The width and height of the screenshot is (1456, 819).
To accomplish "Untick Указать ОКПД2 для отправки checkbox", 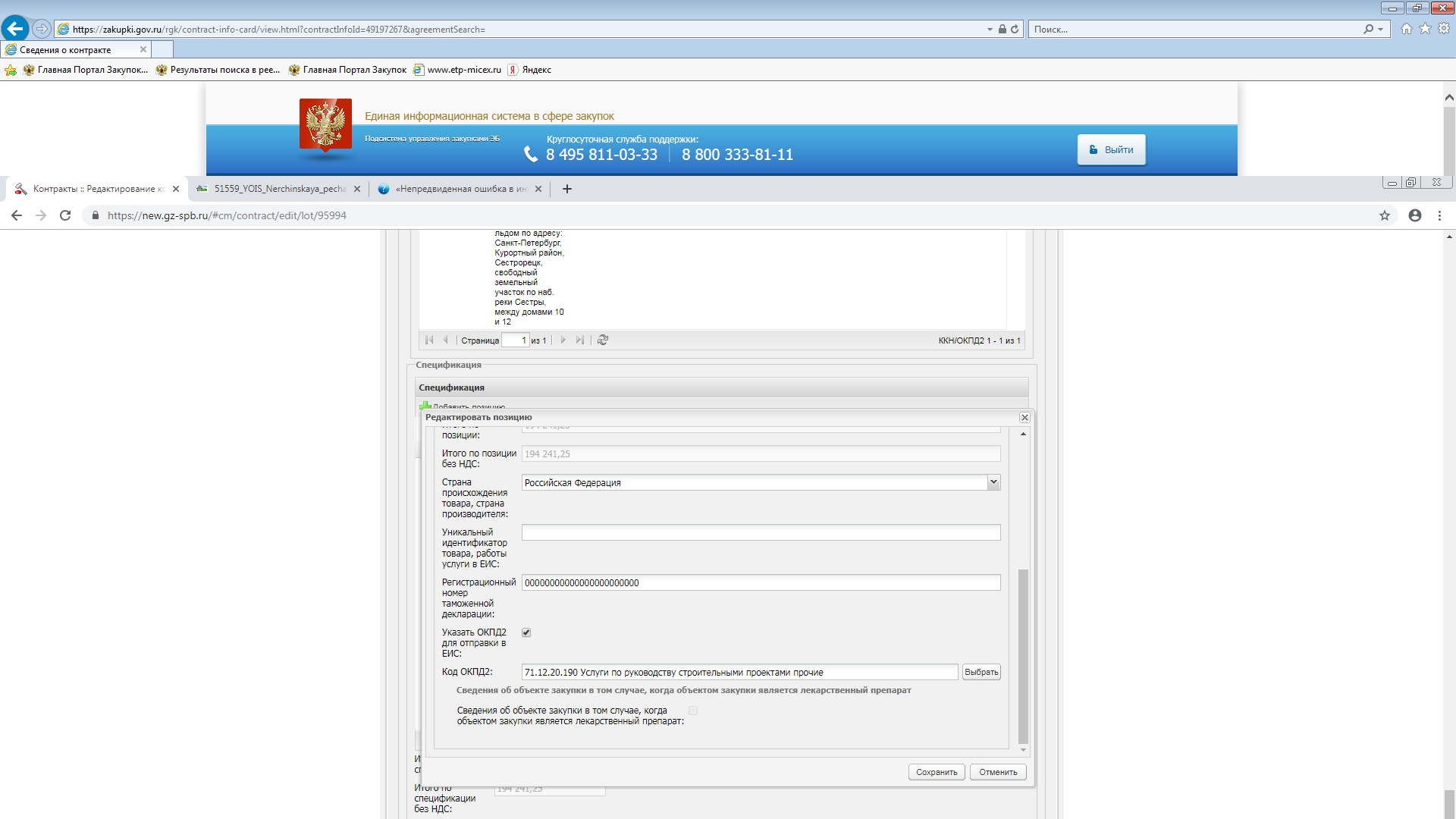I will [x=526, y=632].
